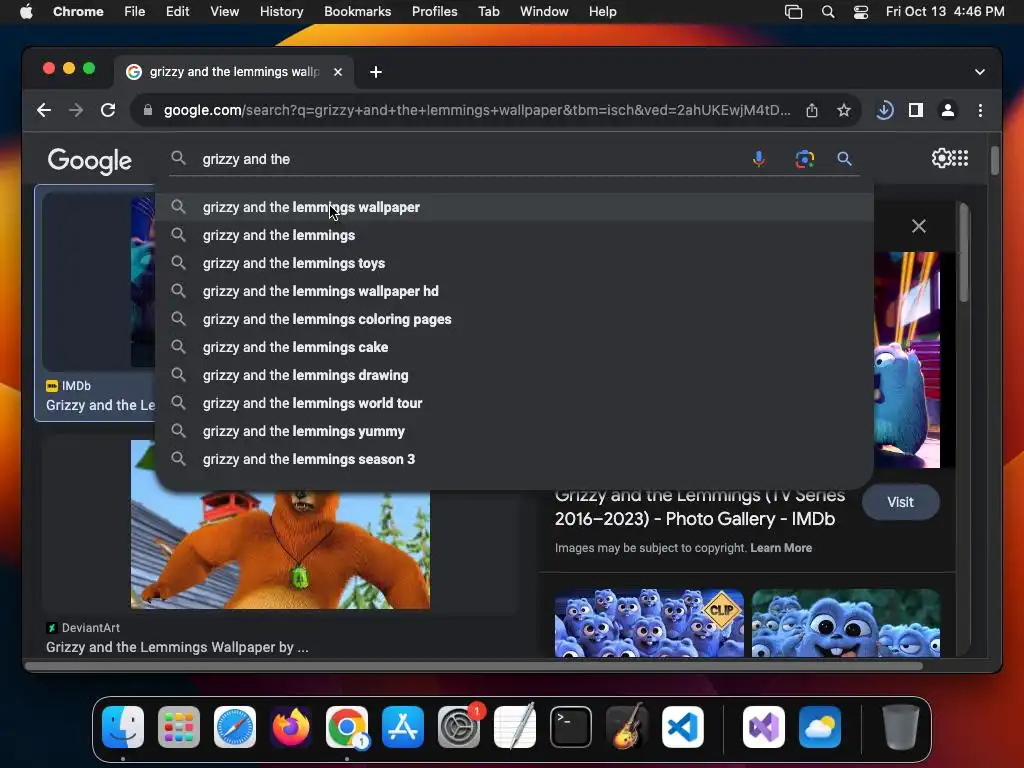This screenshot has height=768, width=1024.
Task: Open a new tab with plus button
Action: pyautogui.click(x=376, y=72)
